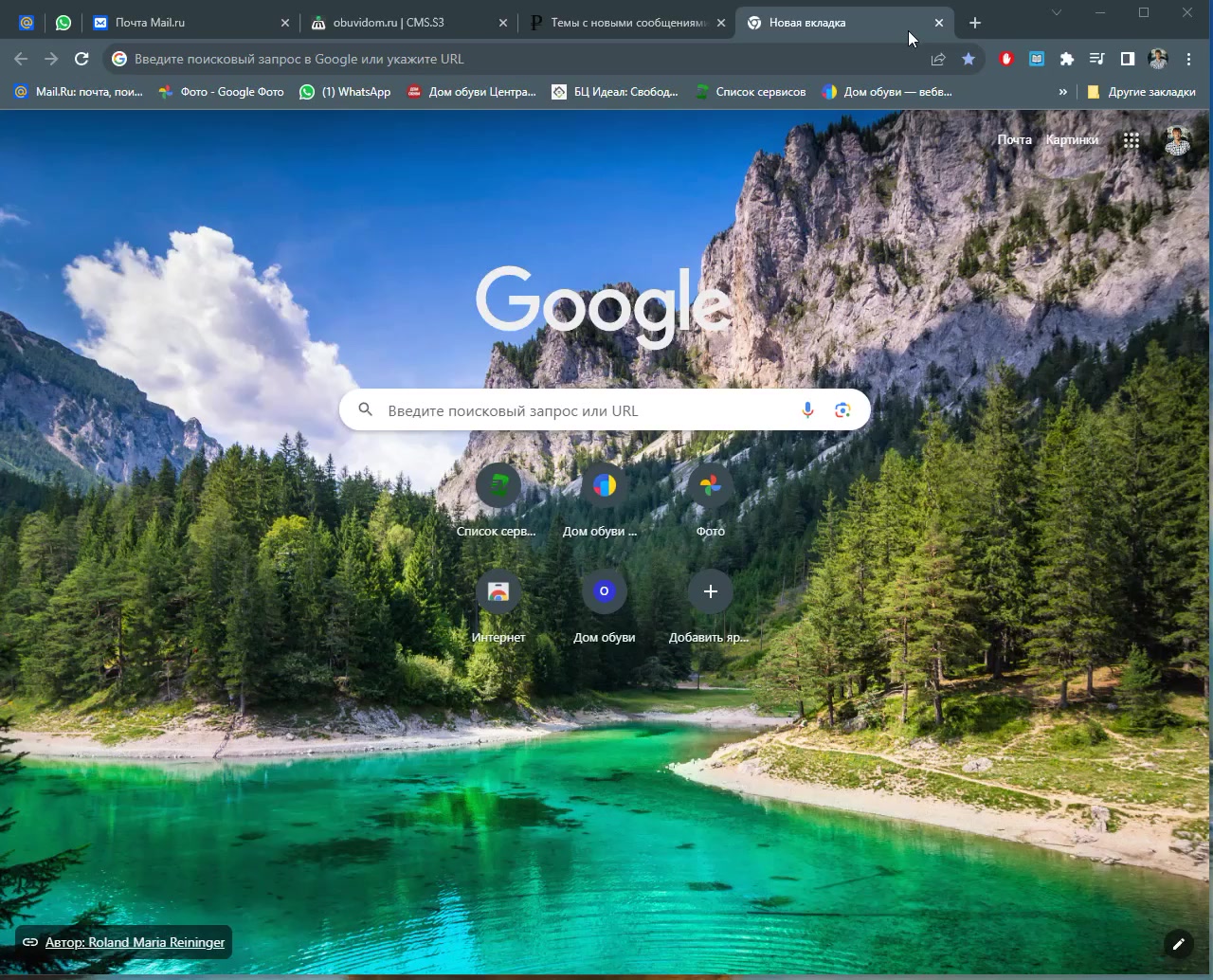Open the Chrome profile avatar in toolbar
Screen dimensions: 1213x980
click(x=1158, y=59)
